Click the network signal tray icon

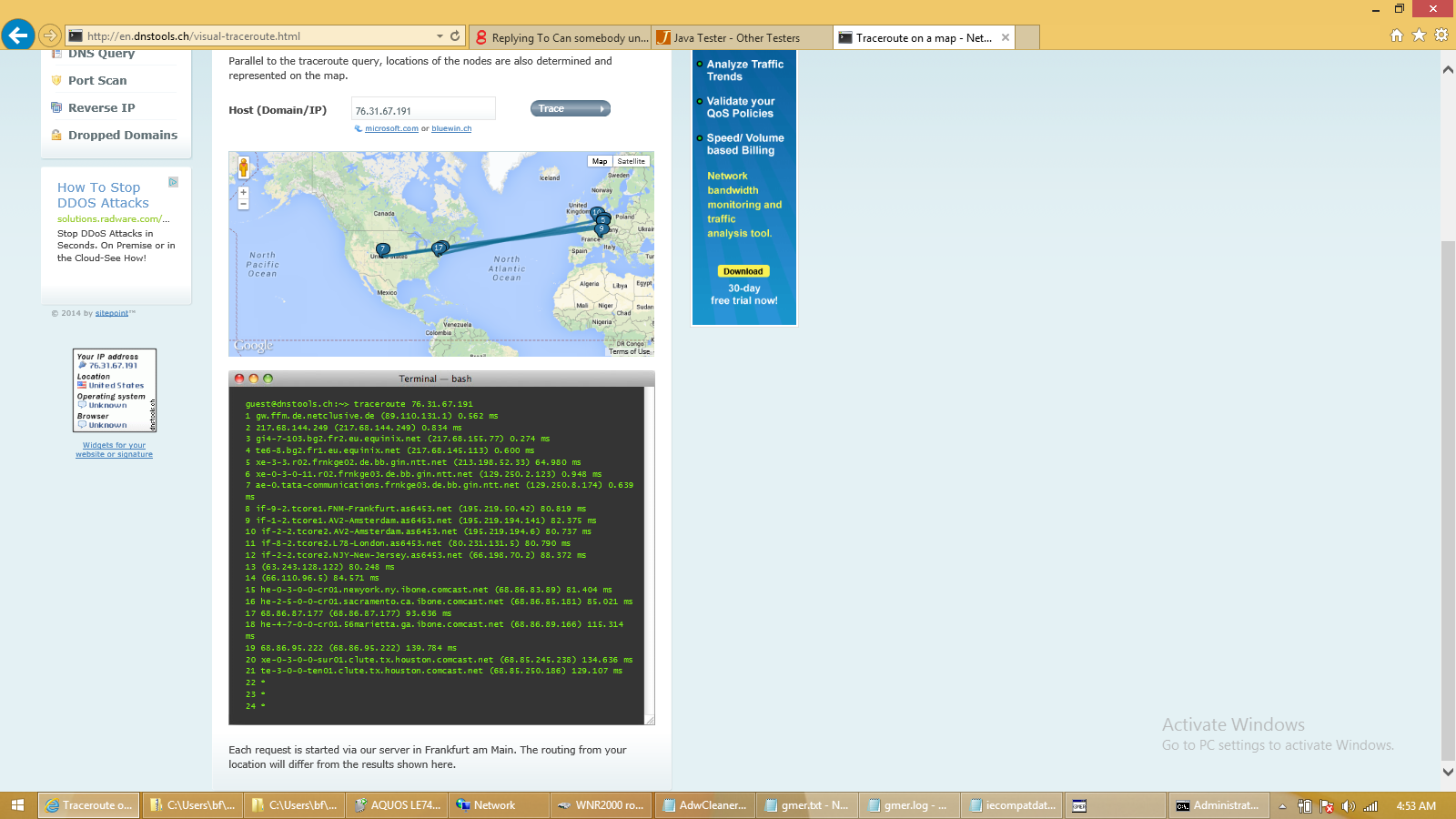(1370, 806)
